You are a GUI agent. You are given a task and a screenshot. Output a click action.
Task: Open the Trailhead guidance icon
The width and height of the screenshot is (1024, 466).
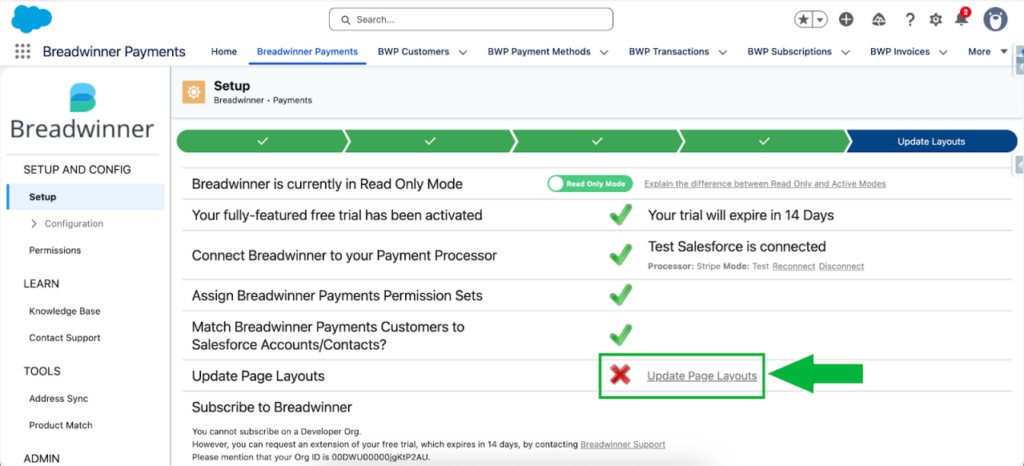click(x=879, y=20)
